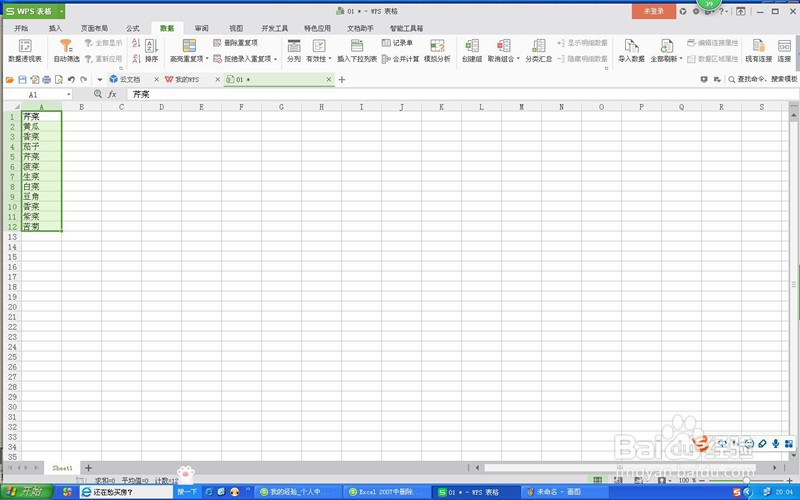The height and width of the screenshot is (500, 800).
Task: Expand 全部刷新 refresh all dropdown
Action: point(681,59)
